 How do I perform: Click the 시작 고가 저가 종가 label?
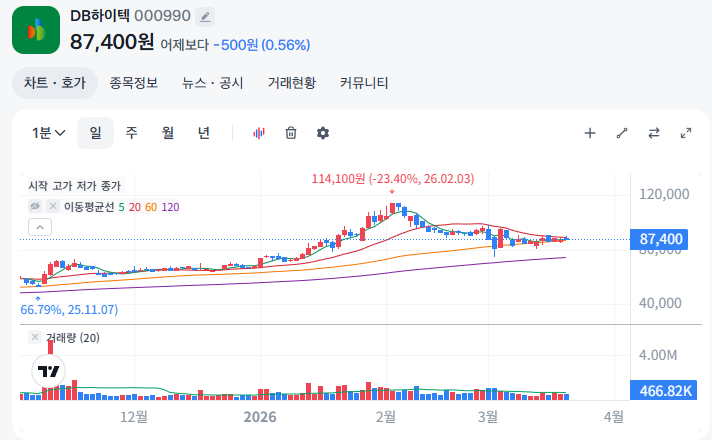click(x=75, y=186)
